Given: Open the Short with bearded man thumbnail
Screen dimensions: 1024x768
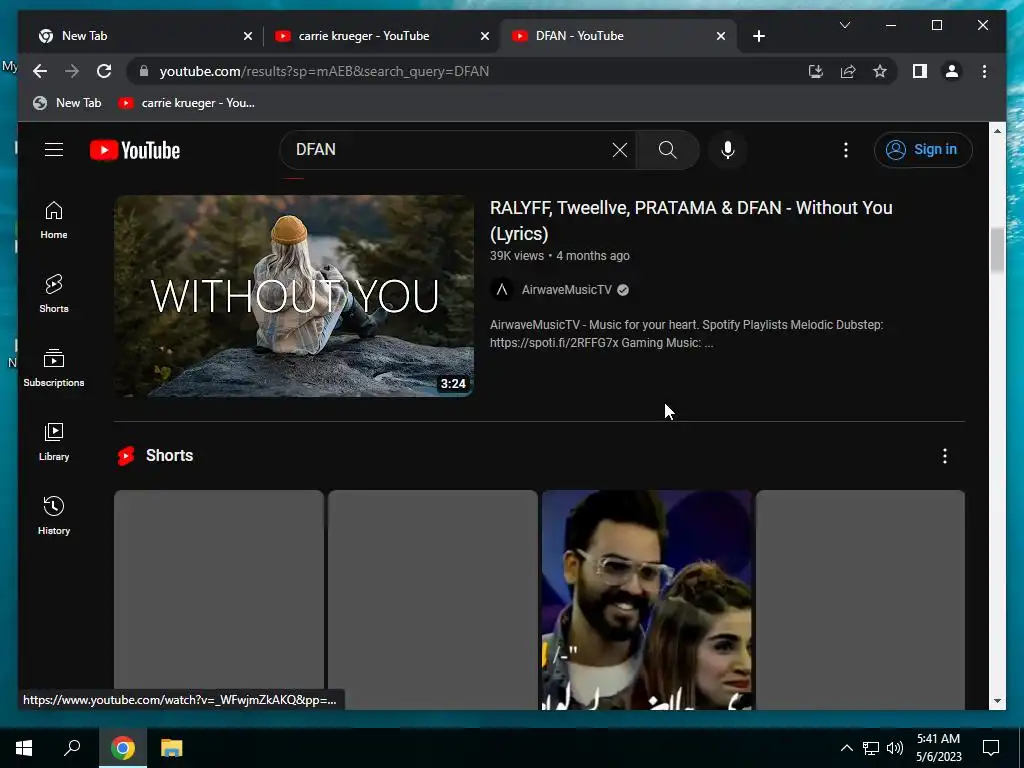Looking at the screenshot, I should [647, 600].
